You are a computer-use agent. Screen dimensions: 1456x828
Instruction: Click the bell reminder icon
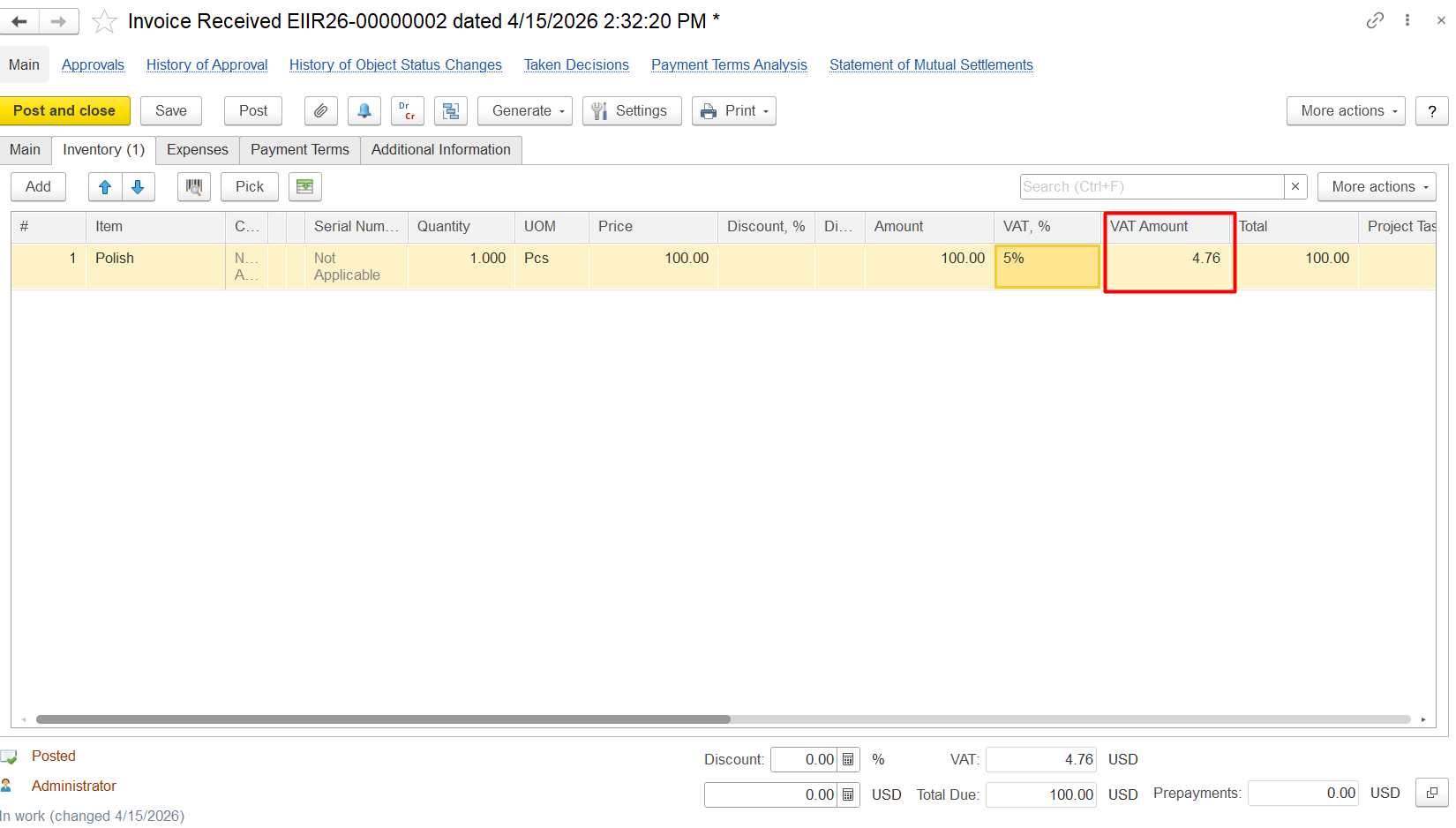pyautogui.click(x=364, y=111)
